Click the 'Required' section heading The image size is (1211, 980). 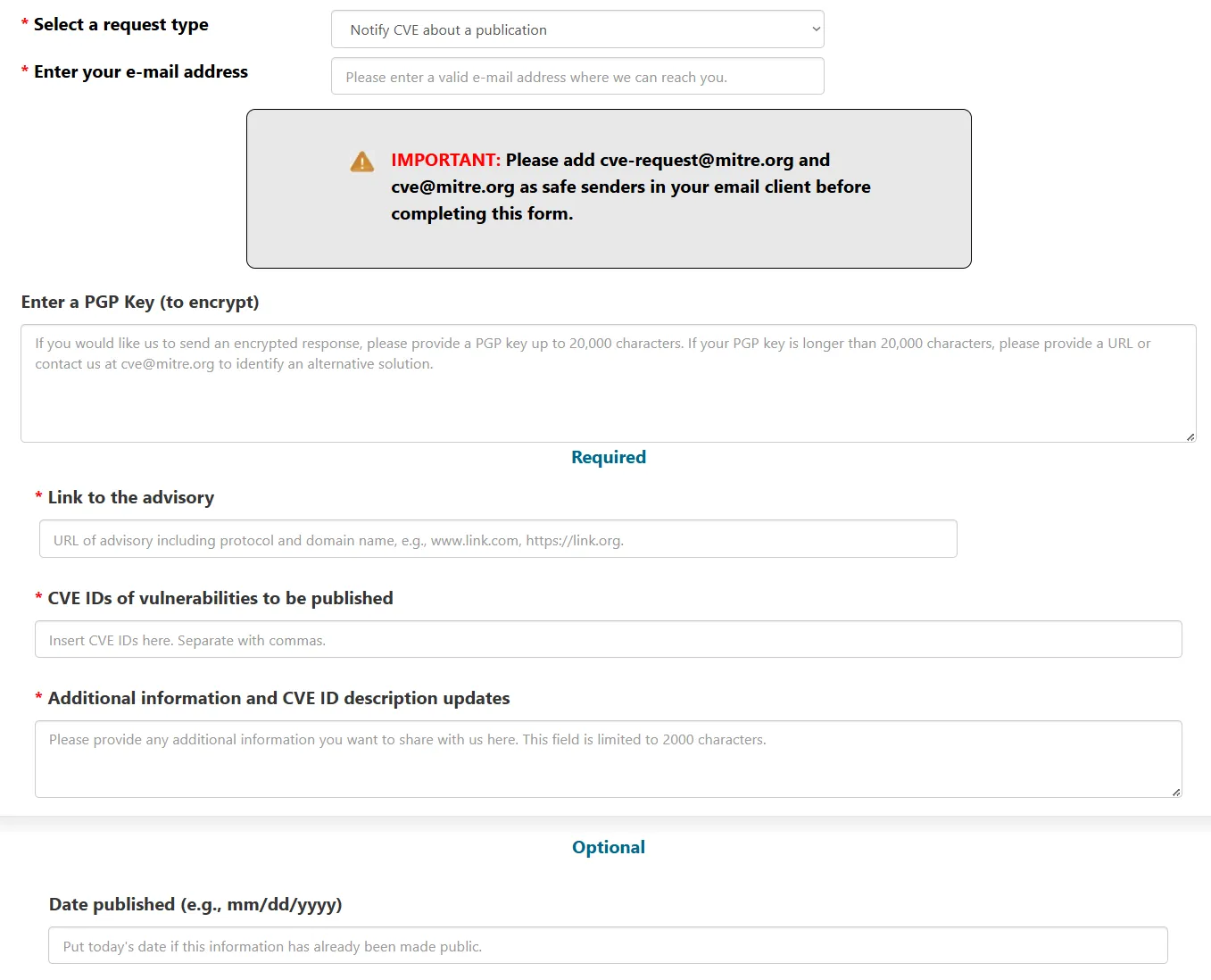pos(609,457)
